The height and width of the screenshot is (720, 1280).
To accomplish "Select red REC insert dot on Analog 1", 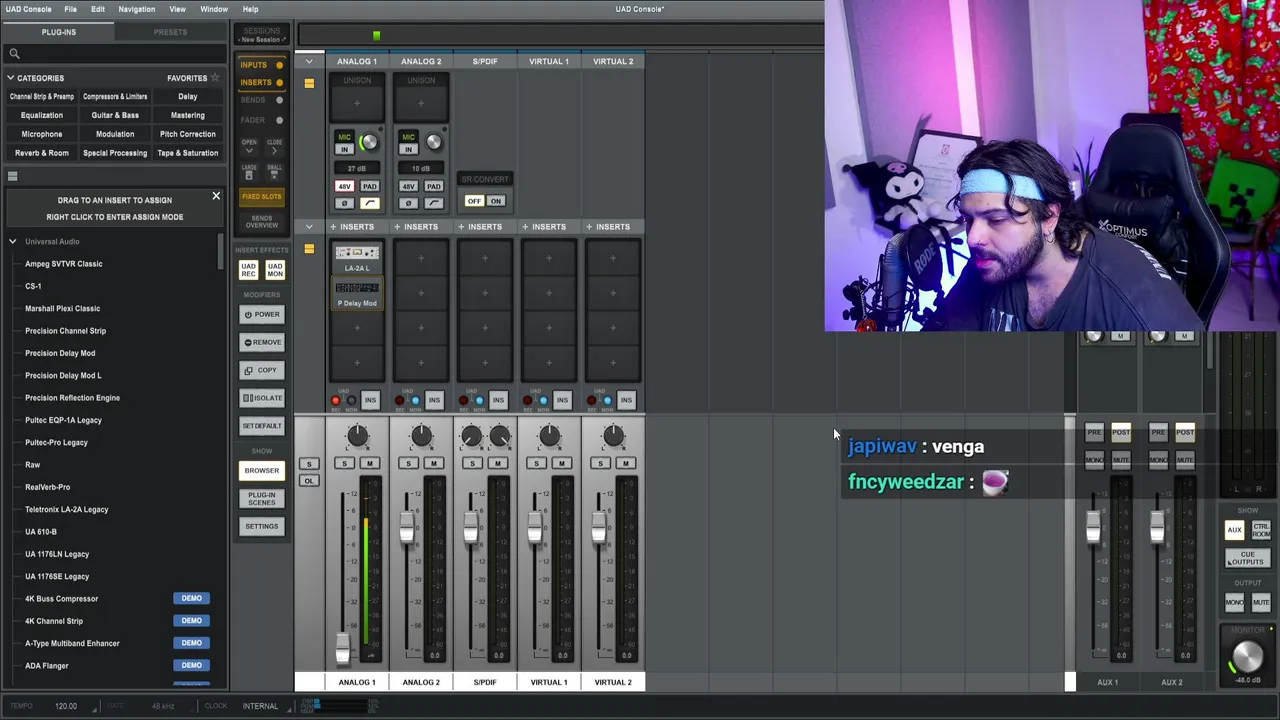I will click(336, 401).
